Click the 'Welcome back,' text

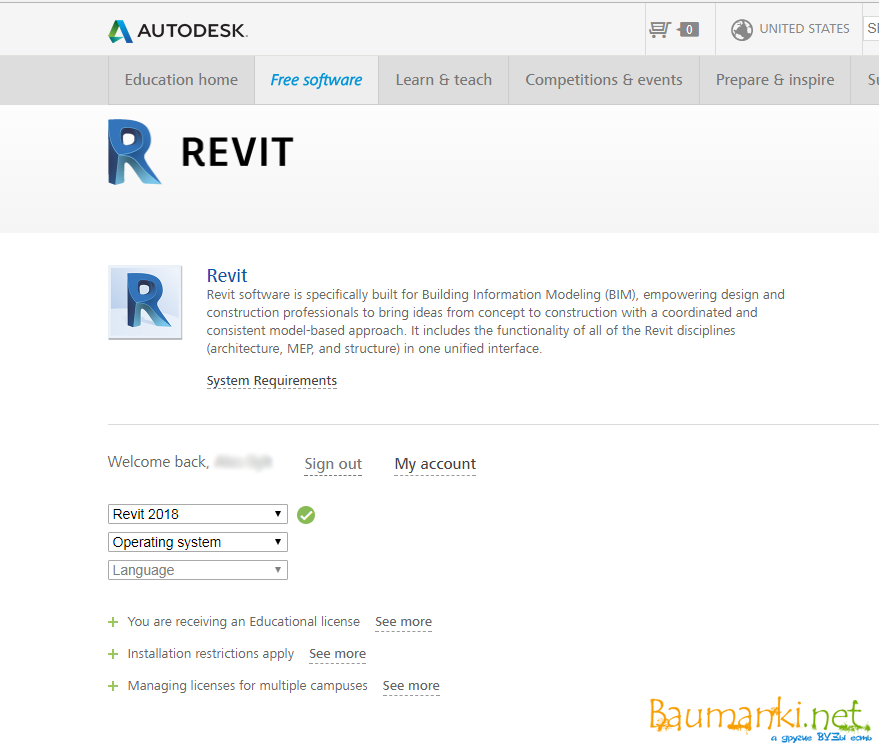coord(159,462)
